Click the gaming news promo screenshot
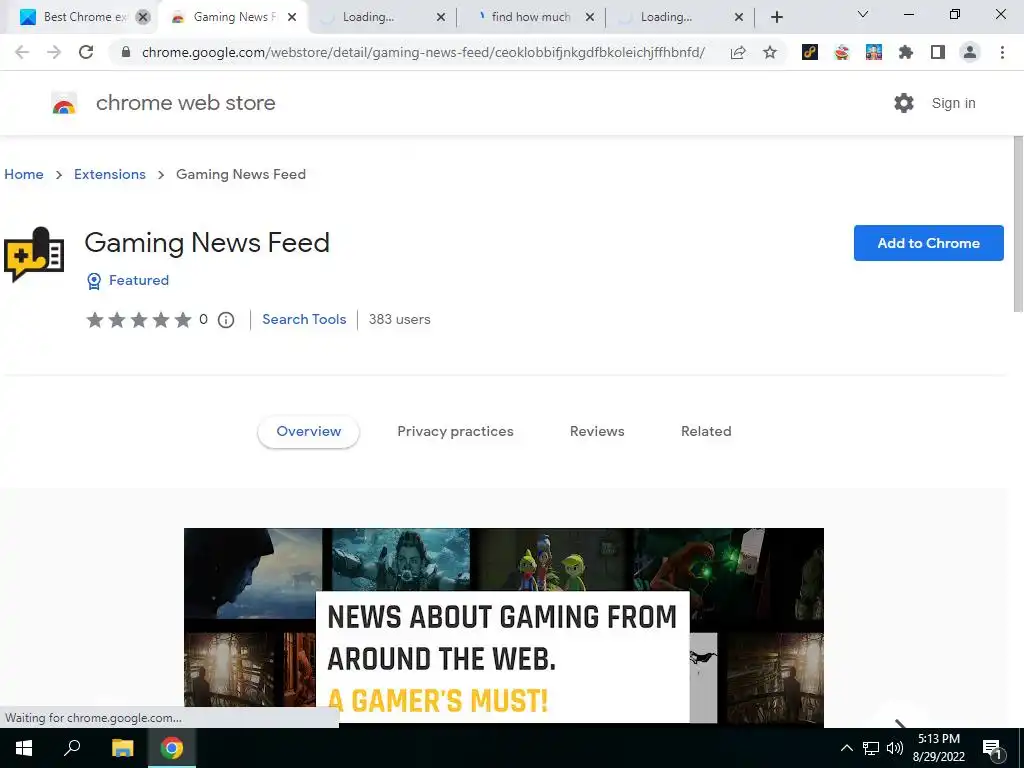 504,626
